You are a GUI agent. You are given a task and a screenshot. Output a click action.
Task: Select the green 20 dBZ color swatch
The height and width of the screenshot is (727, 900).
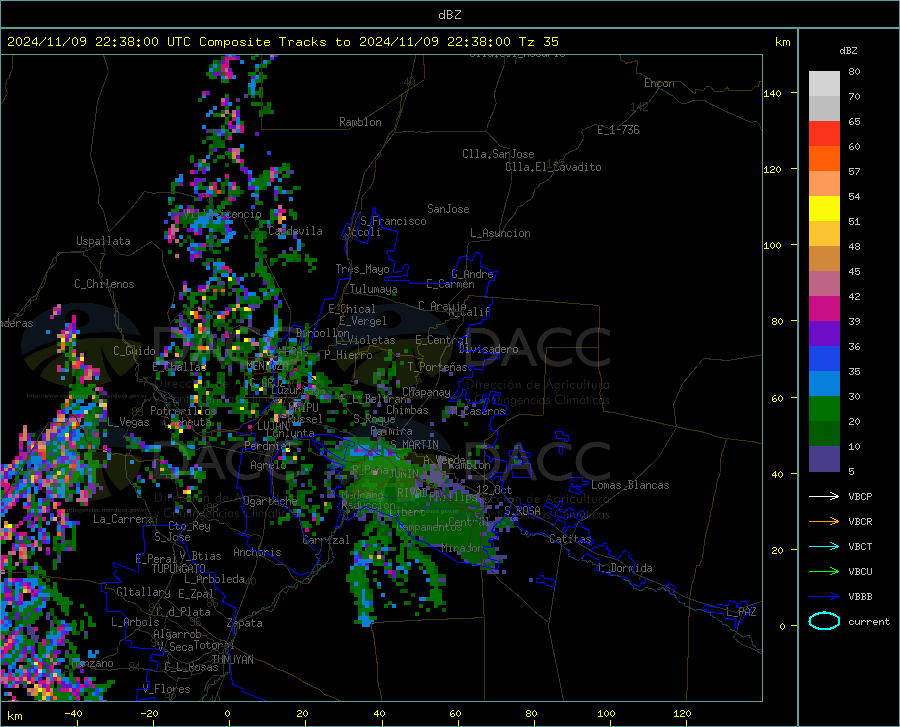click(824, 409)
